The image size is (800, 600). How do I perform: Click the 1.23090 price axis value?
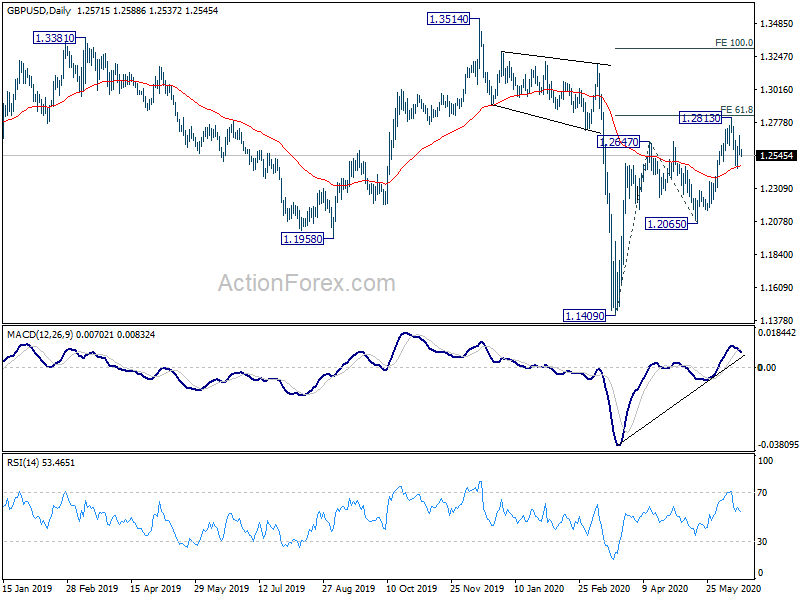(777, 189)
